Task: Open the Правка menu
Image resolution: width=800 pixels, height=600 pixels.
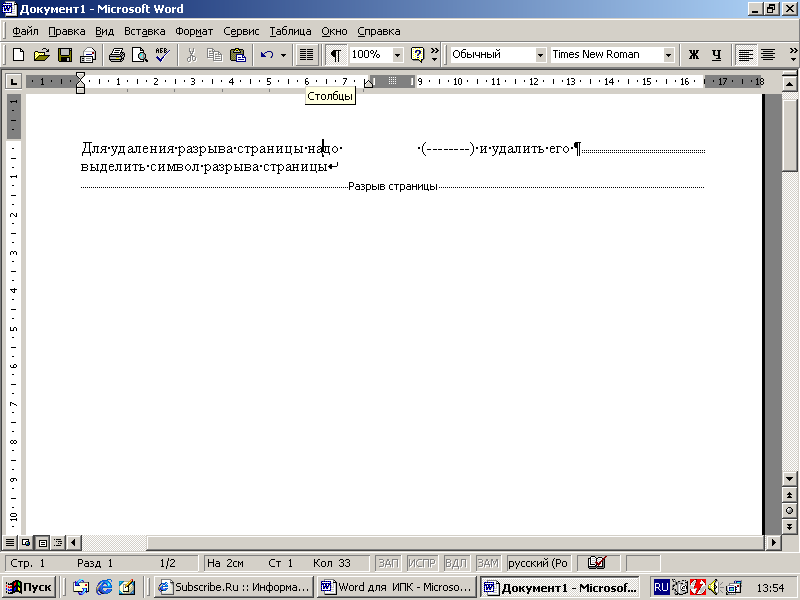Action: click(67, 31)
